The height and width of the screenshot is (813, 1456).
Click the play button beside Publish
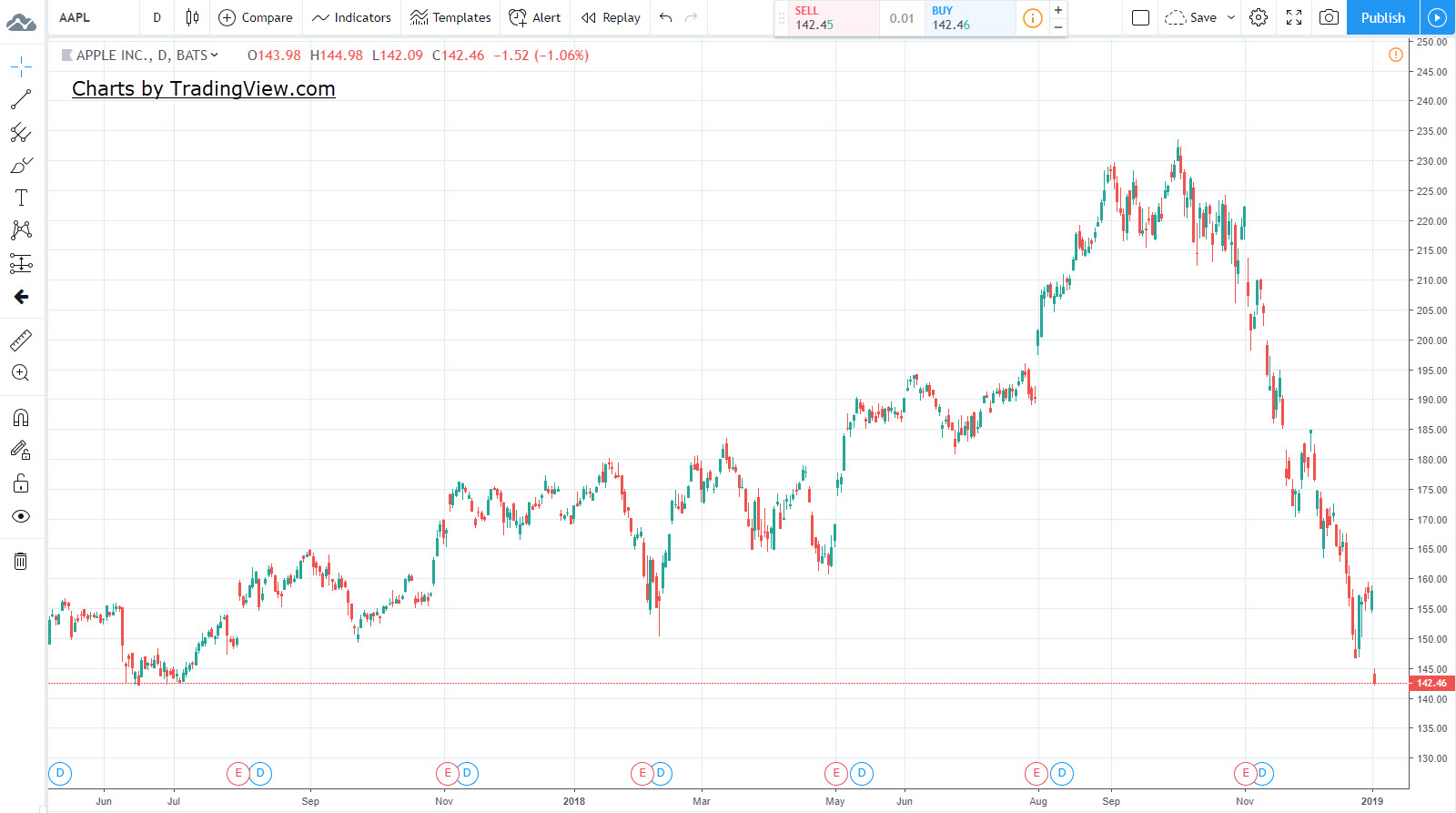pos(1437,17)
